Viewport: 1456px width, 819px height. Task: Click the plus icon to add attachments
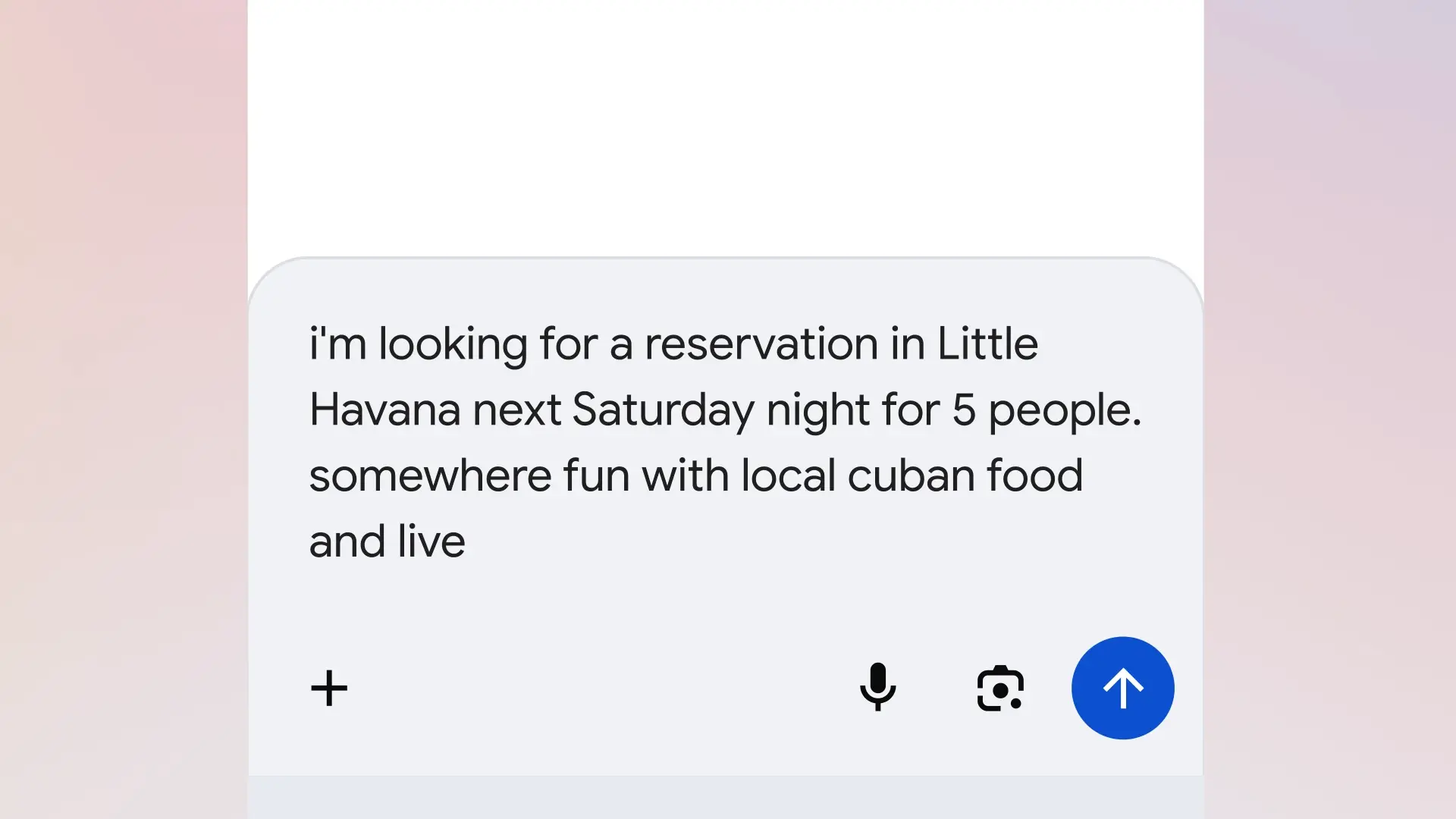(x=329, y=689)
